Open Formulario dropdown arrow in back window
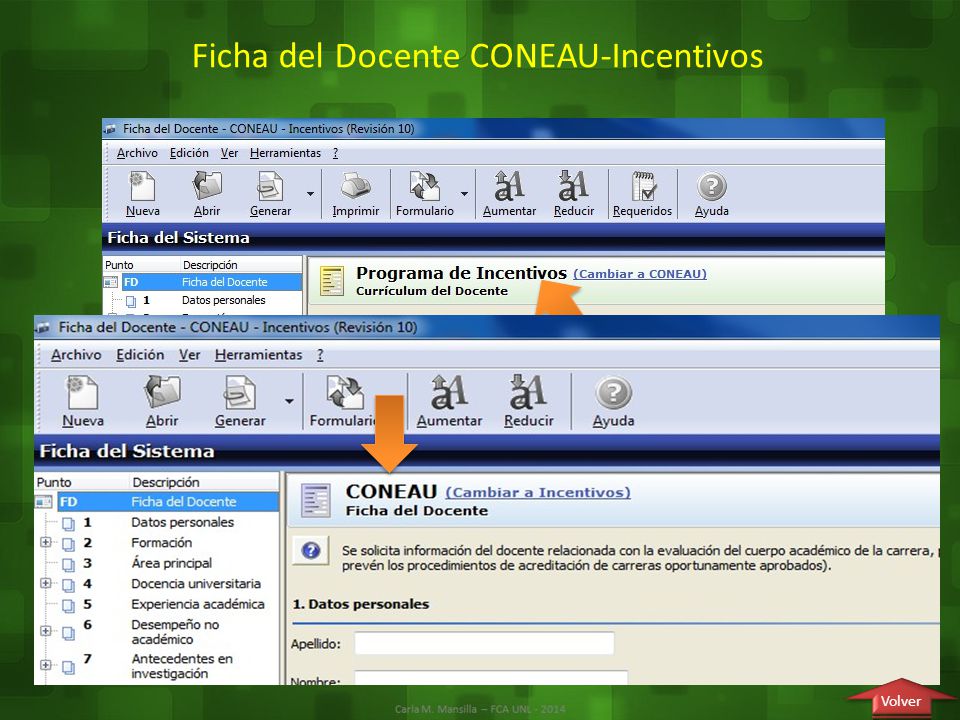This screenshot has width=960, height=720. tap(464, 193)
